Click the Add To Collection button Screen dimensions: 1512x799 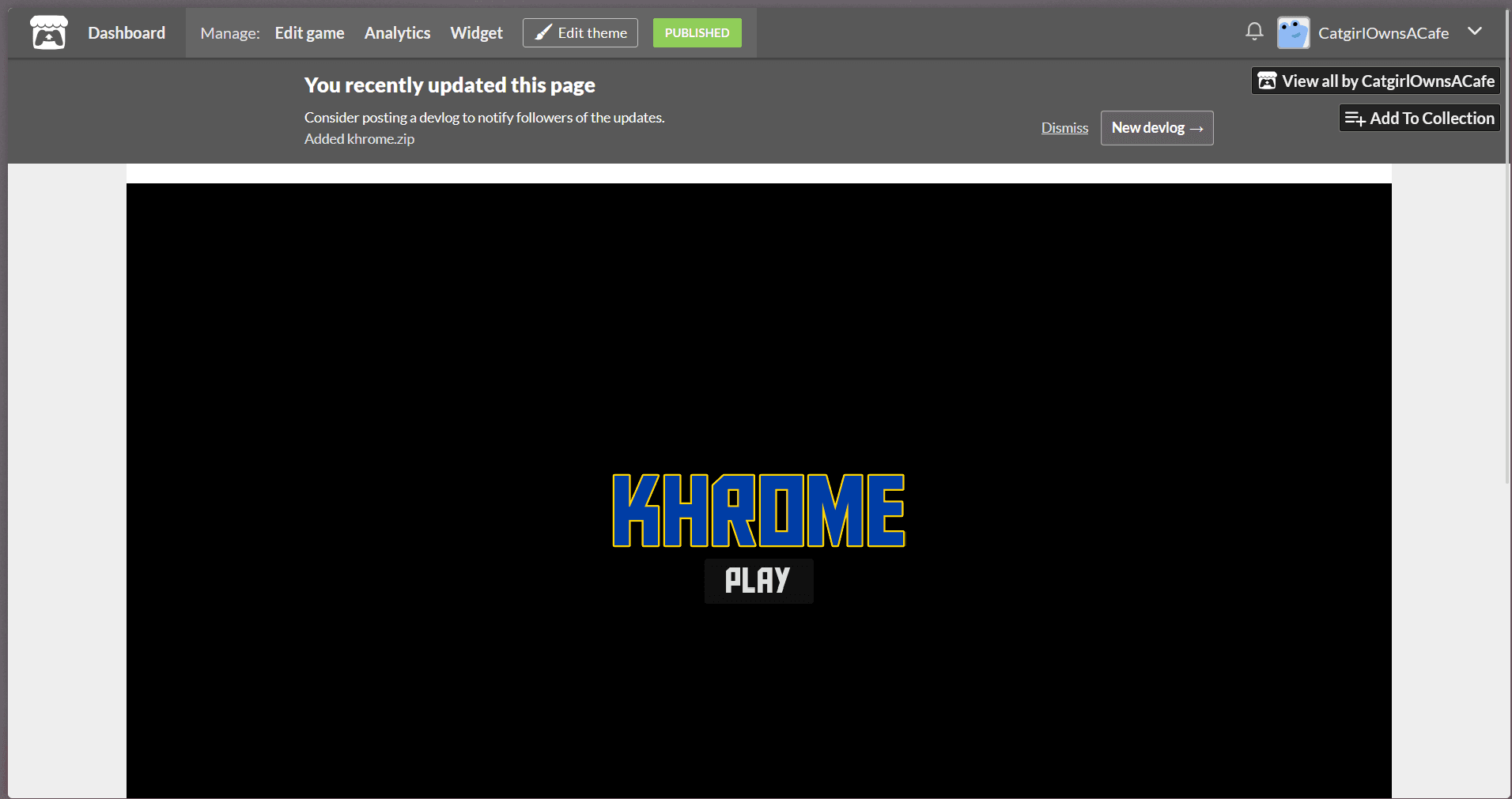click(1419, 119)
